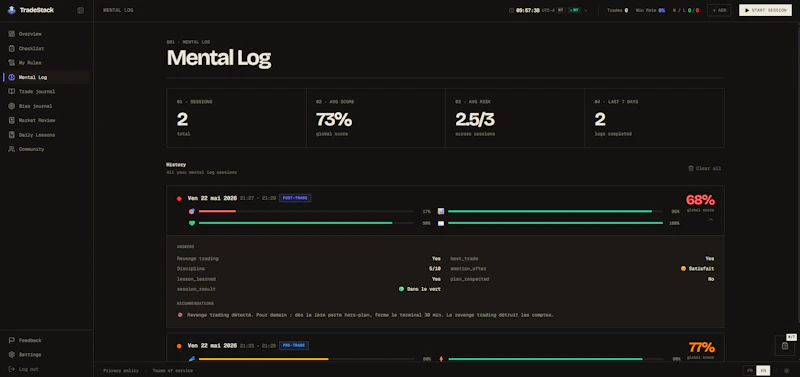The width and height of the screenshot is (800, 377).
Task: Click the Start Session button
Action: 765,10
